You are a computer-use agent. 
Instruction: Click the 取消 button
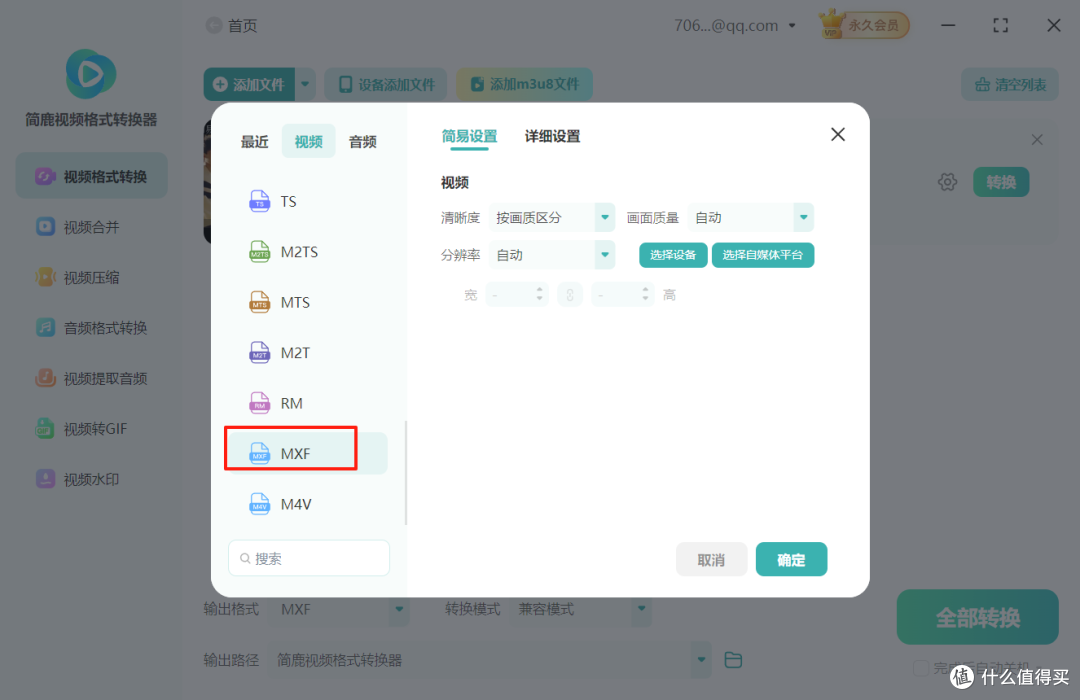[x=712, y=559]
